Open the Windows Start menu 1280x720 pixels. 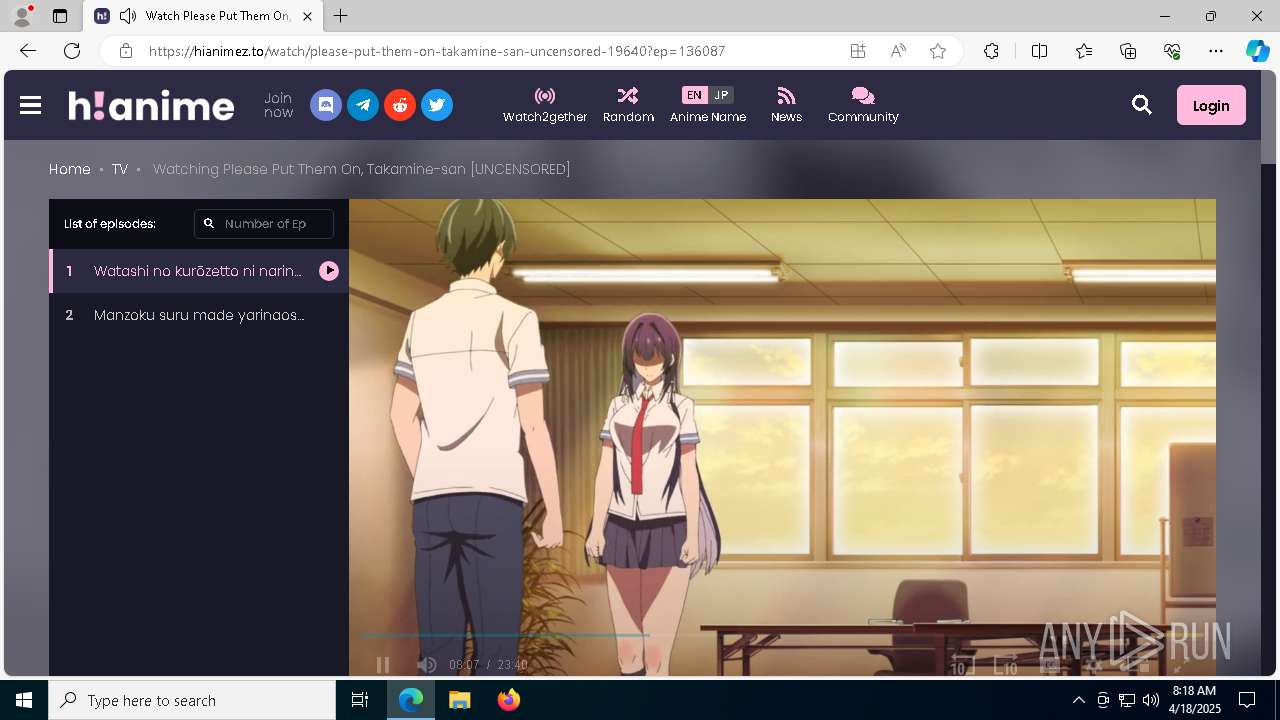(24, 700)
